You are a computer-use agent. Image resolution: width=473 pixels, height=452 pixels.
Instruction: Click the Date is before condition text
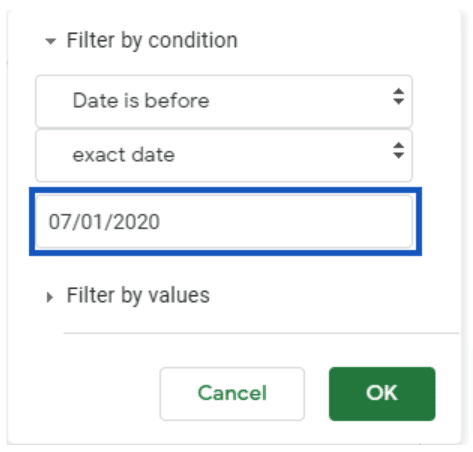click(141, 101)
